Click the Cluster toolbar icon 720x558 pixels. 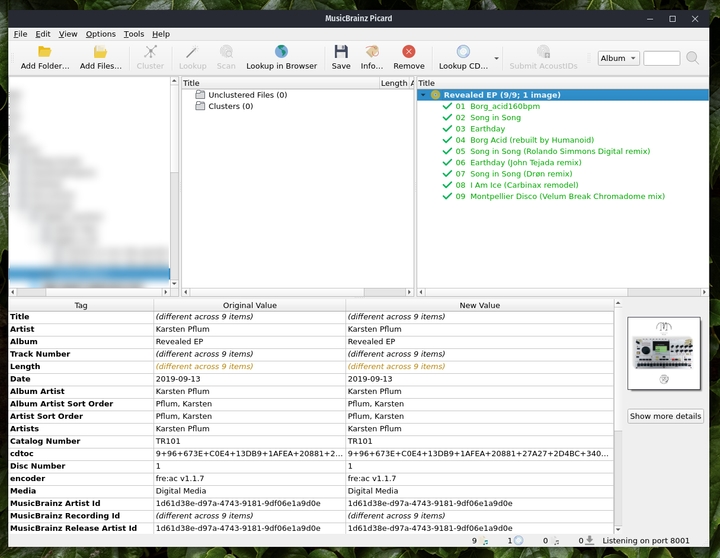[x=150, y=51]
